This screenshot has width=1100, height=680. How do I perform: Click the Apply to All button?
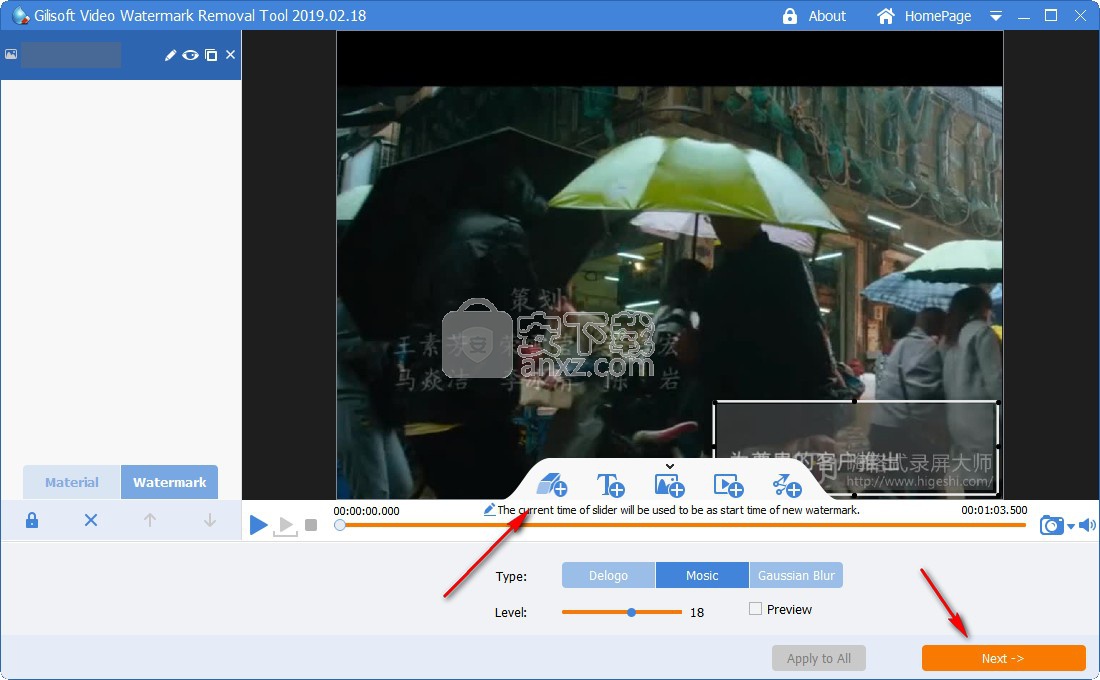819,658
